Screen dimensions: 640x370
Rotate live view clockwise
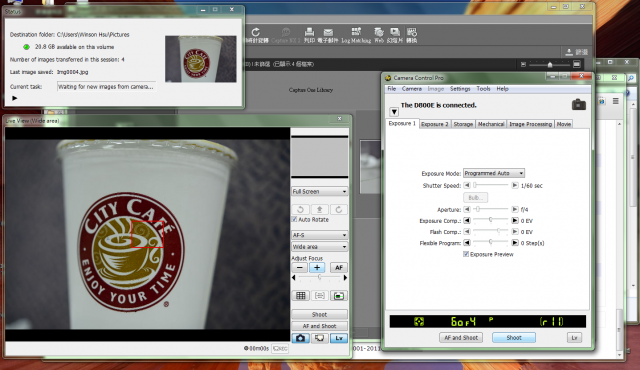(339, 209)
